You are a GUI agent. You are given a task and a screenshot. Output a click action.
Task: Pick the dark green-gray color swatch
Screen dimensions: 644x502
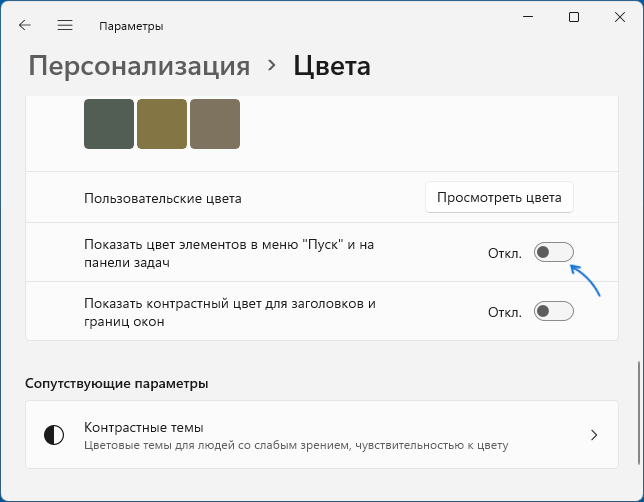tap(109, 124)
